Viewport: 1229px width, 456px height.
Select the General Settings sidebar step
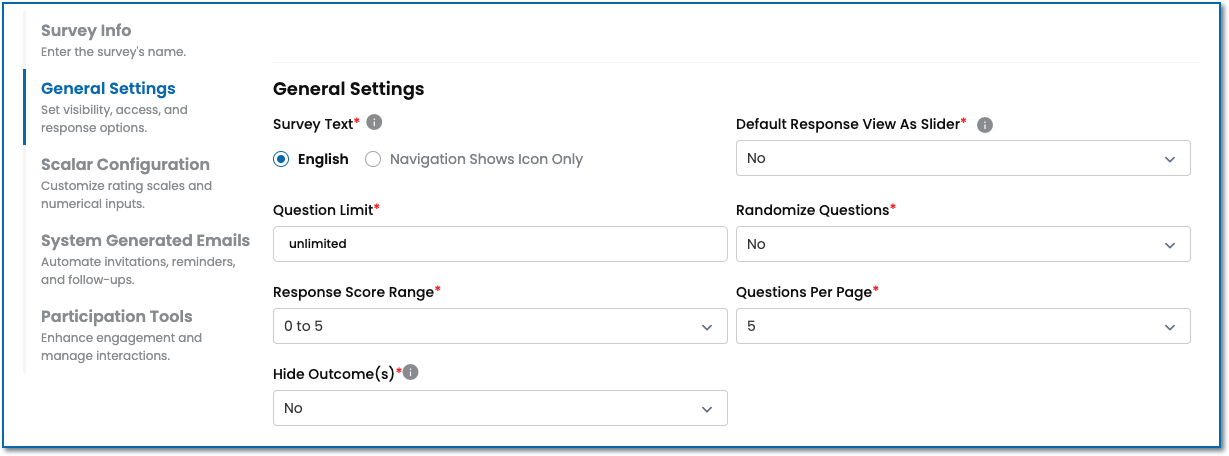tap(108, 89)
